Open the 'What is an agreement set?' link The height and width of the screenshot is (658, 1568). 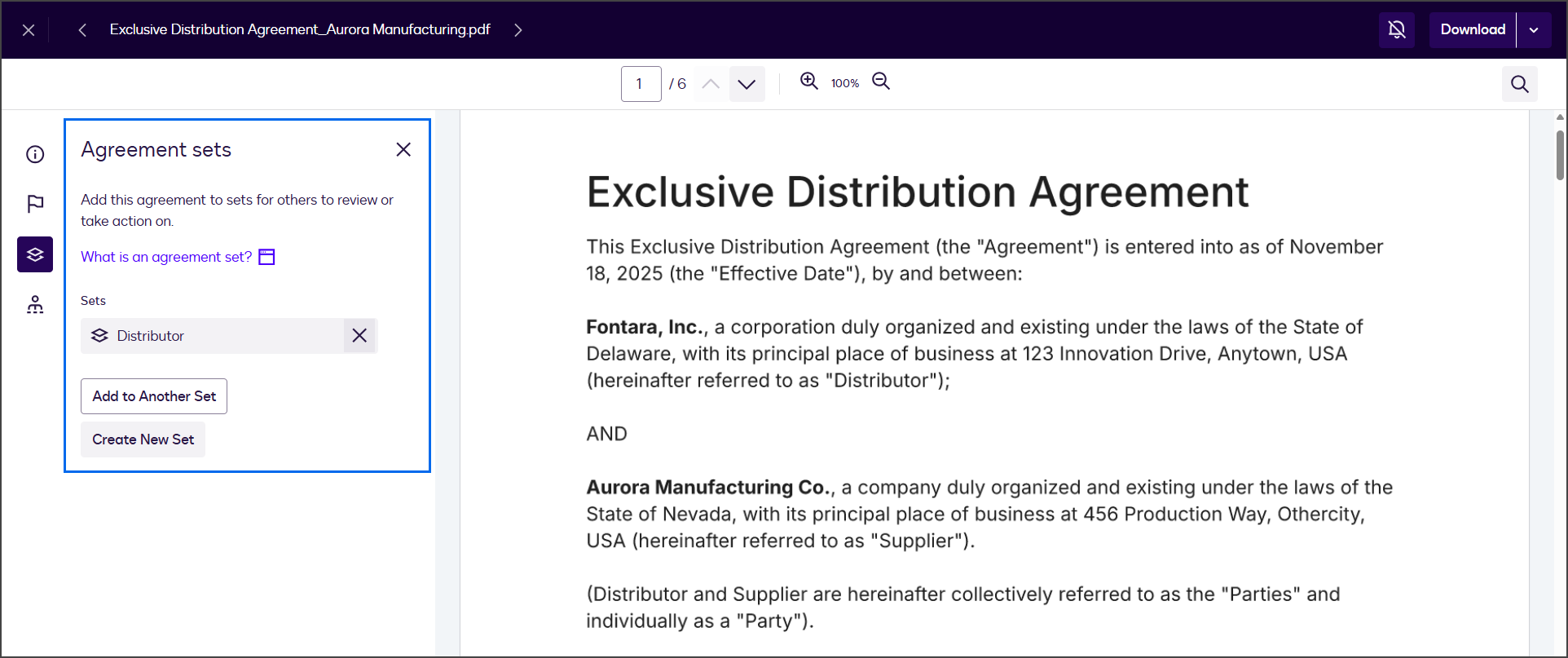(x=166, y=257)
